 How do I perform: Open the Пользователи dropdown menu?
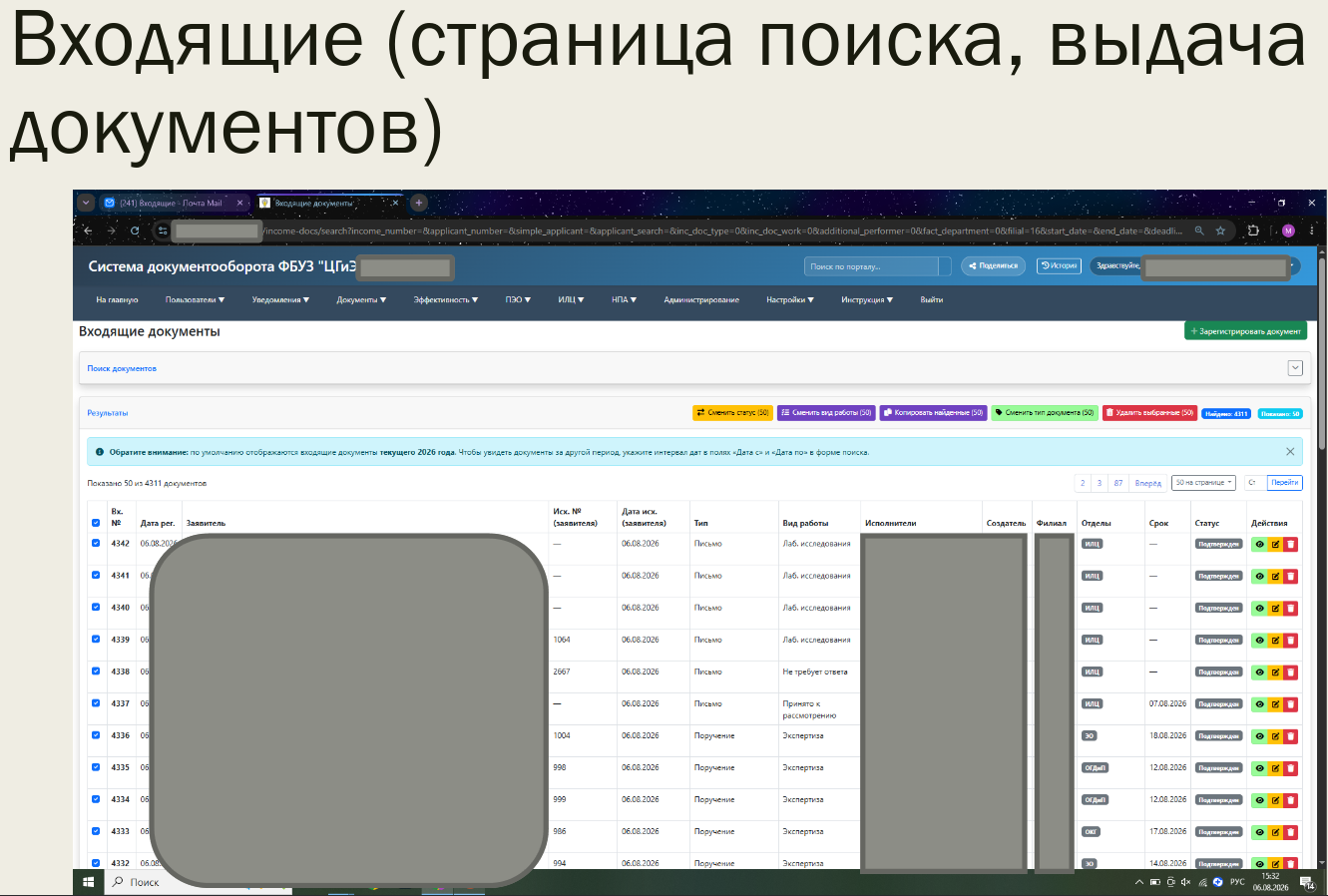(x=195, y=299)
